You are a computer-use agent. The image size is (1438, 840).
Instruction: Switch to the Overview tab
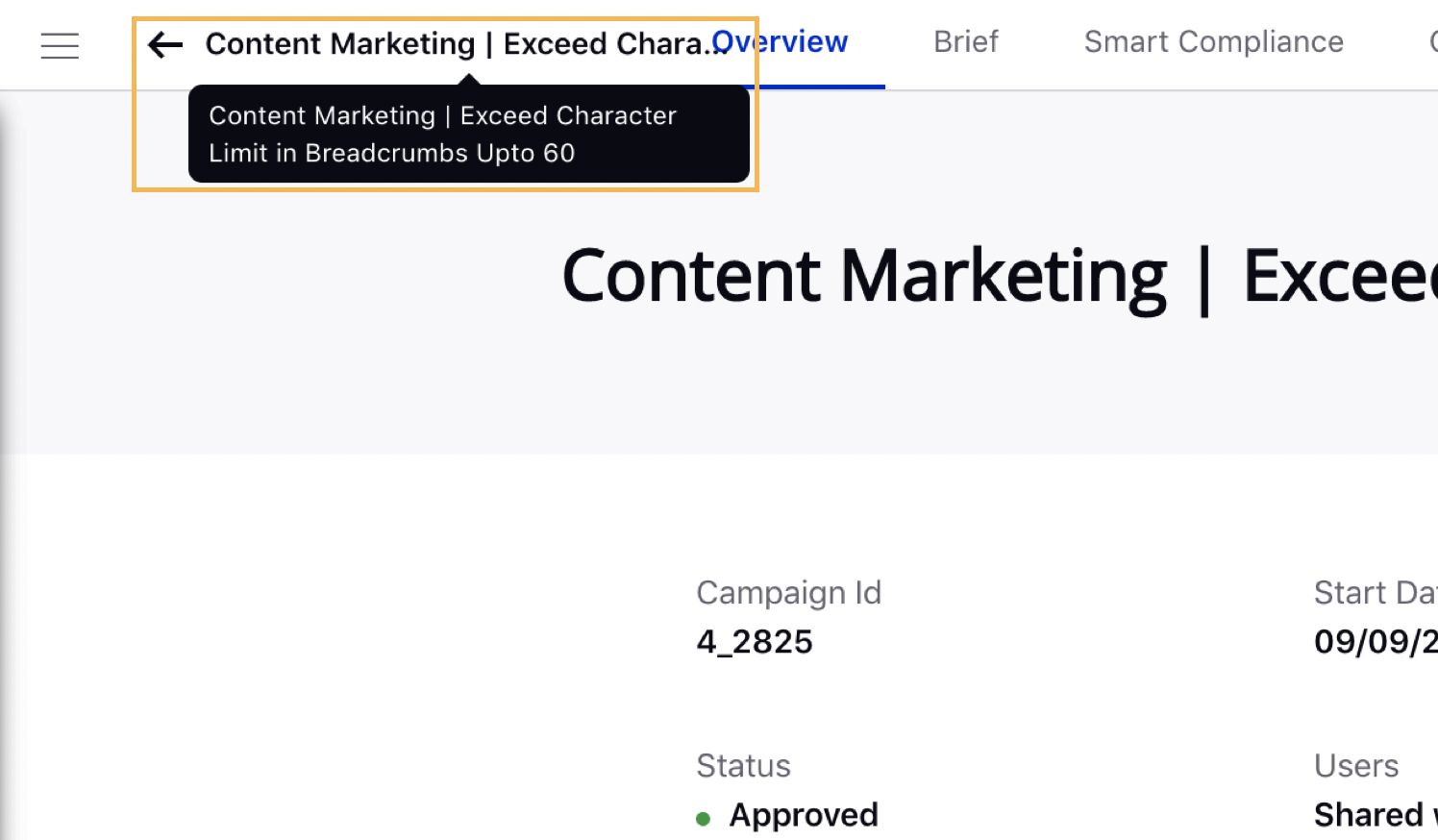pyautogui.click(x=780, y=42)
